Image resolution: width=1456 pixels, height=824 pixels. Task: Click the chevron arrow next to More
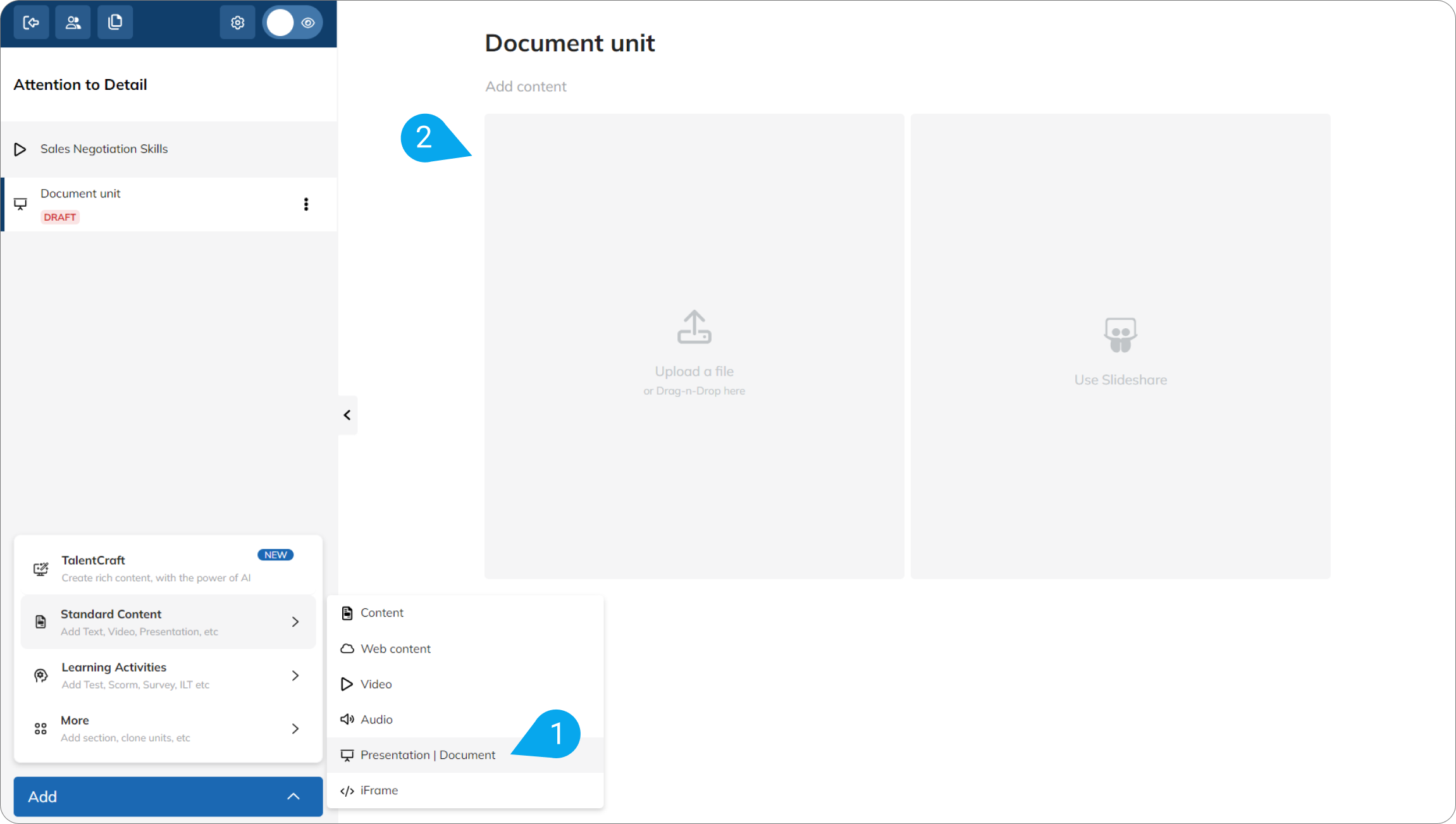point(295,729)
